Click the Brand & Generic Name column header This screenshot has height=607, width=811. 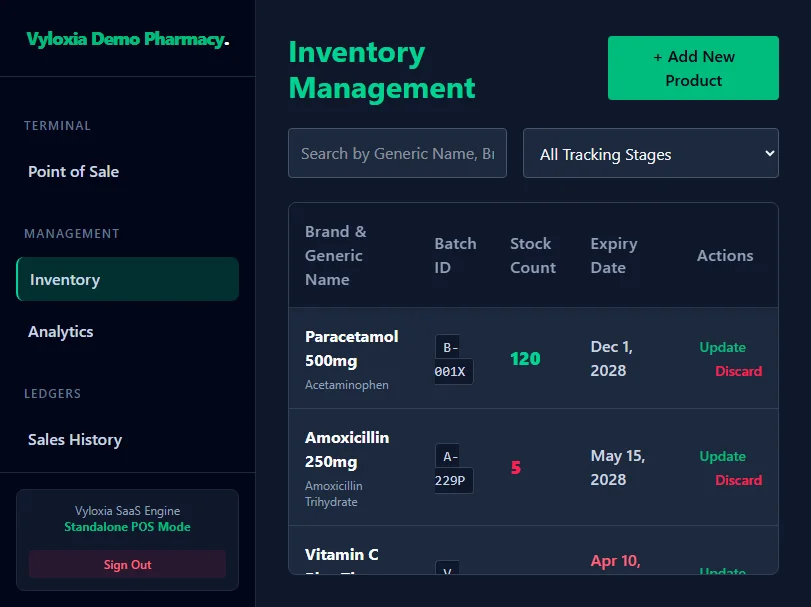pyautogui.click(x=336, y=255)
